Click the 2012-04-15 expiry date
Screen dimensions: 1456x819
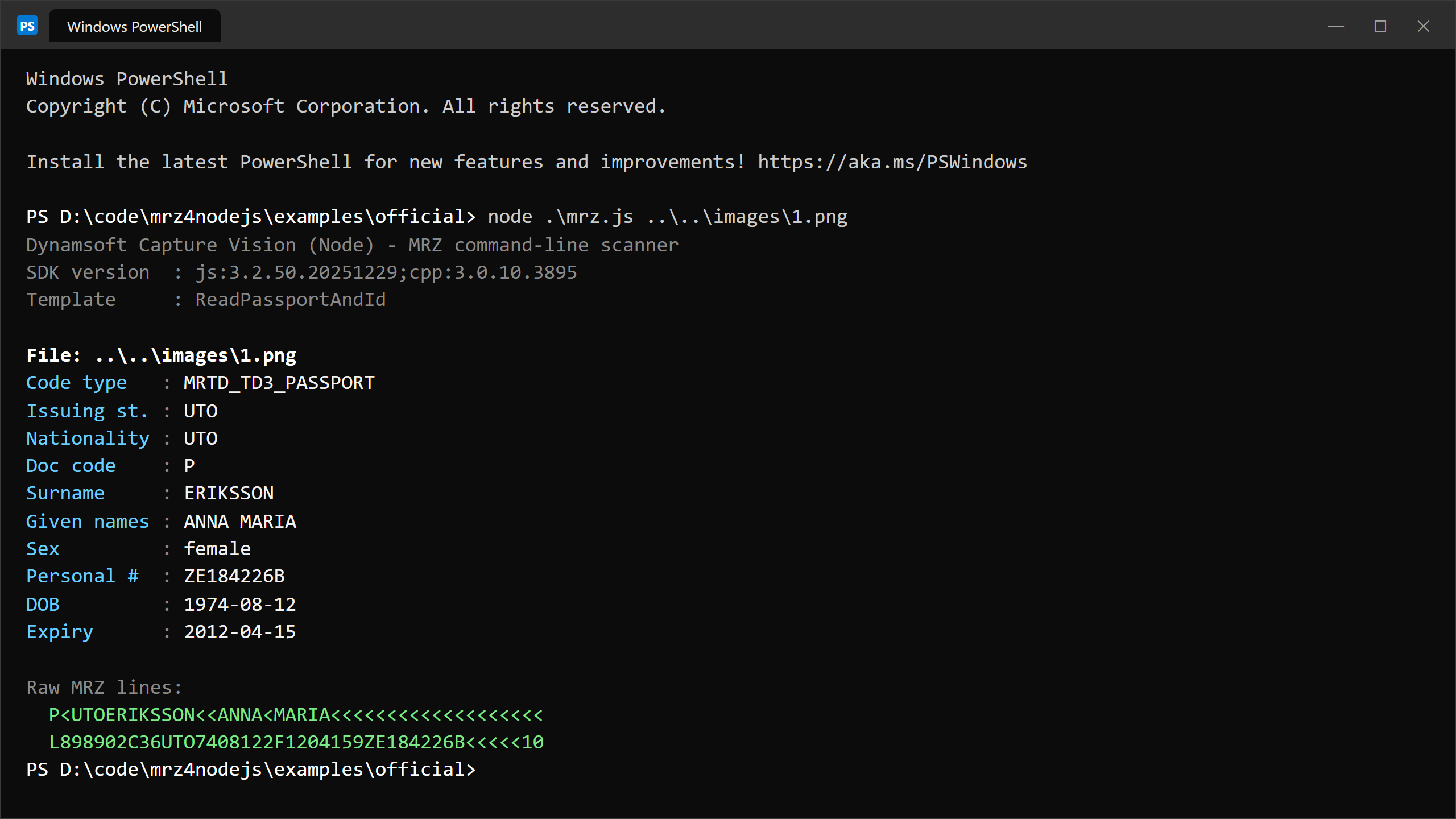point(239,632)
